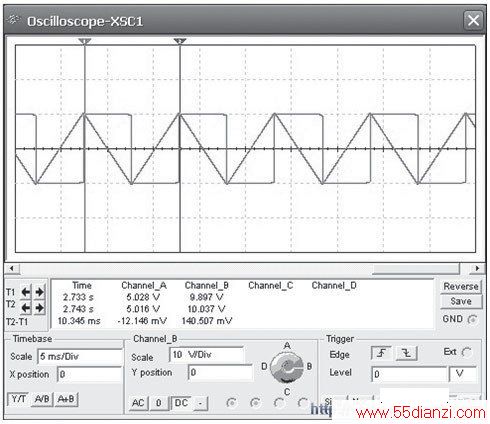Click the timebase Scale field
Viewport: 490px width, 424px height.
[x=80, y=356]
